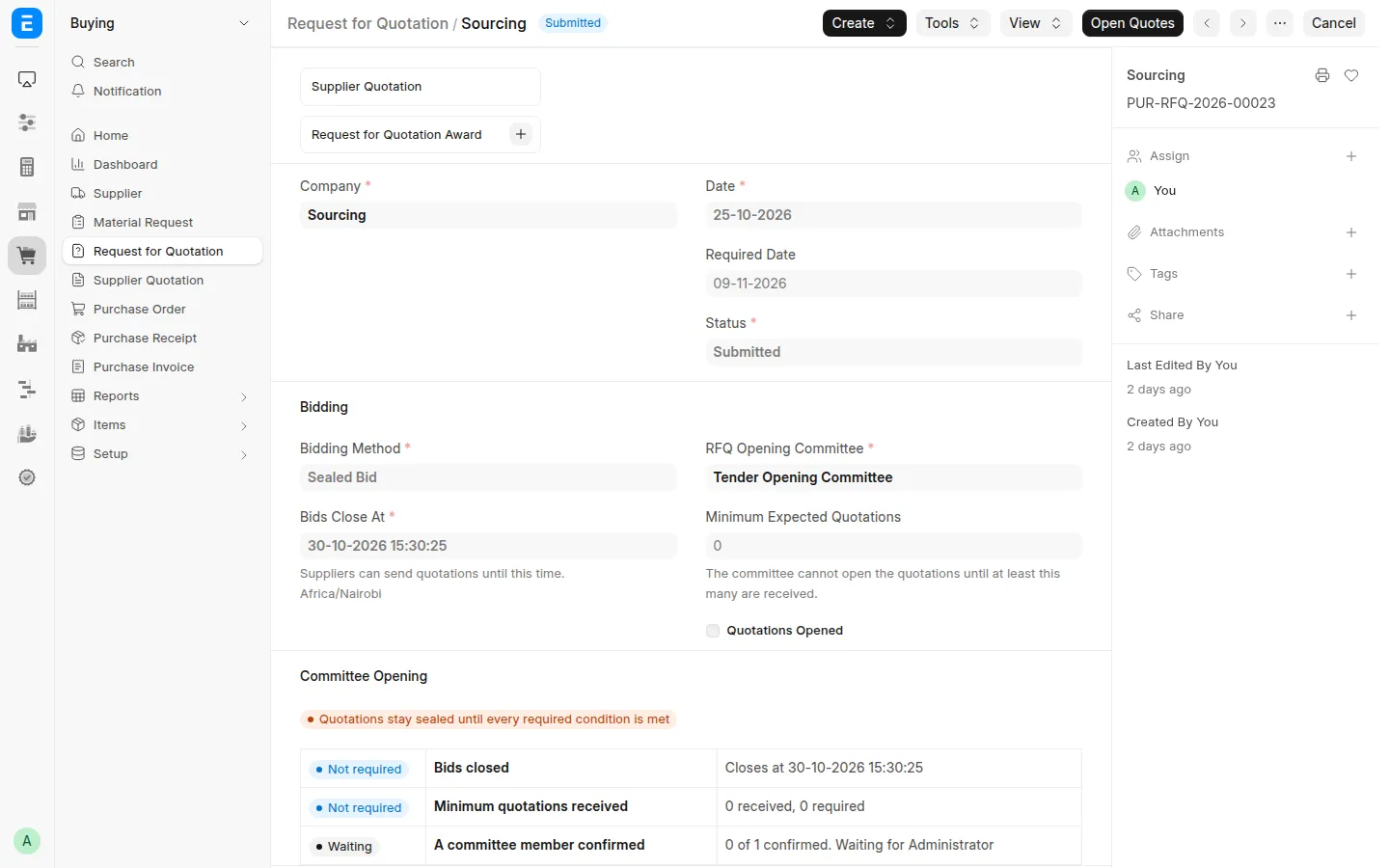Click the Status field Submitted
The height and width of the screenshot is (868, 1389).
893,352
